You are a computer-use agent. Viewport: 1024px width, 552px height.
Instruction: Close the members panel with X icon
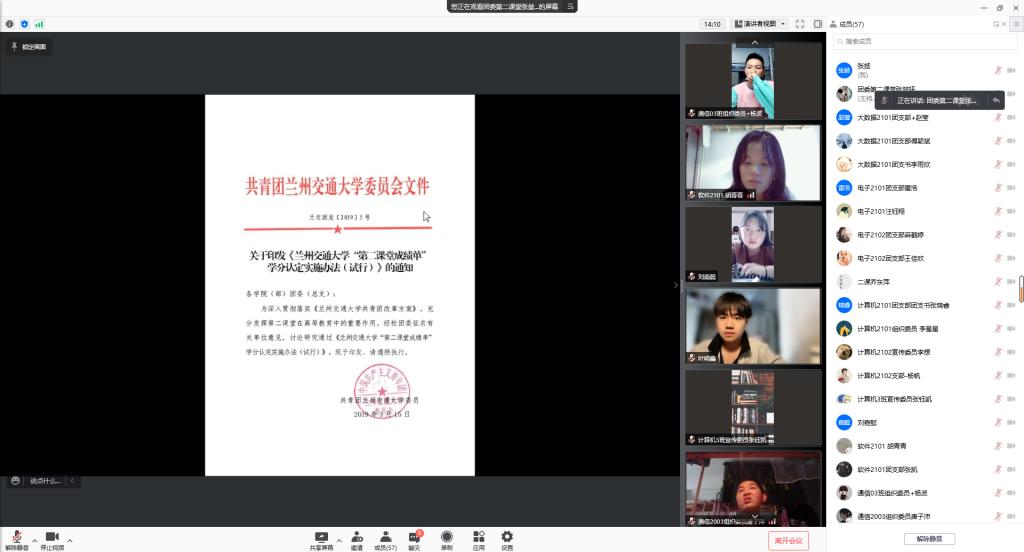coord(1004,24)
